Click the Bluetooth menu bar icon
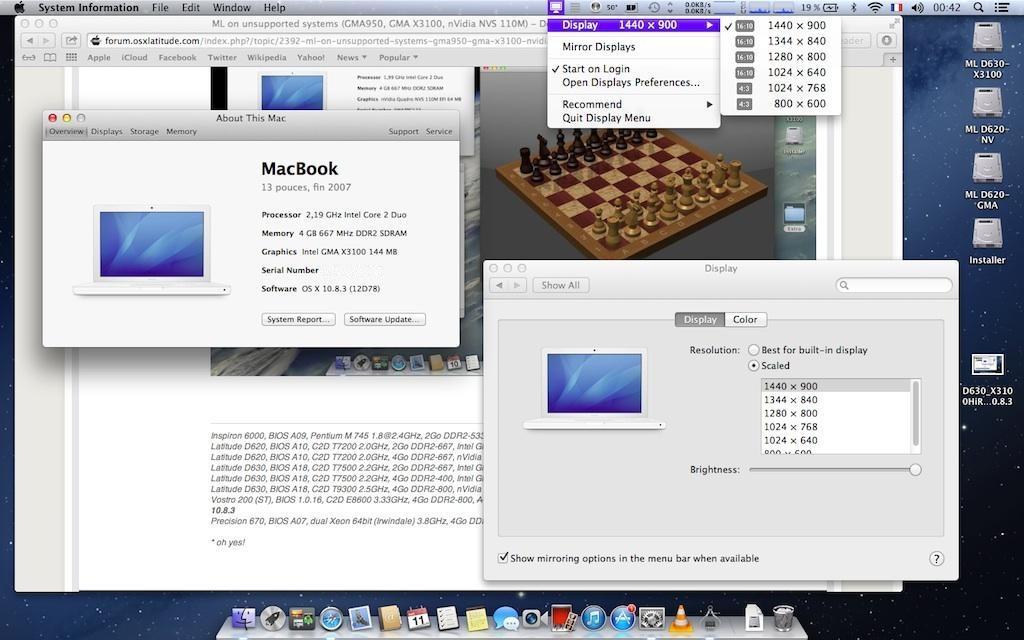The height and width of the screenshot is (640, 1024). [853, 8]
